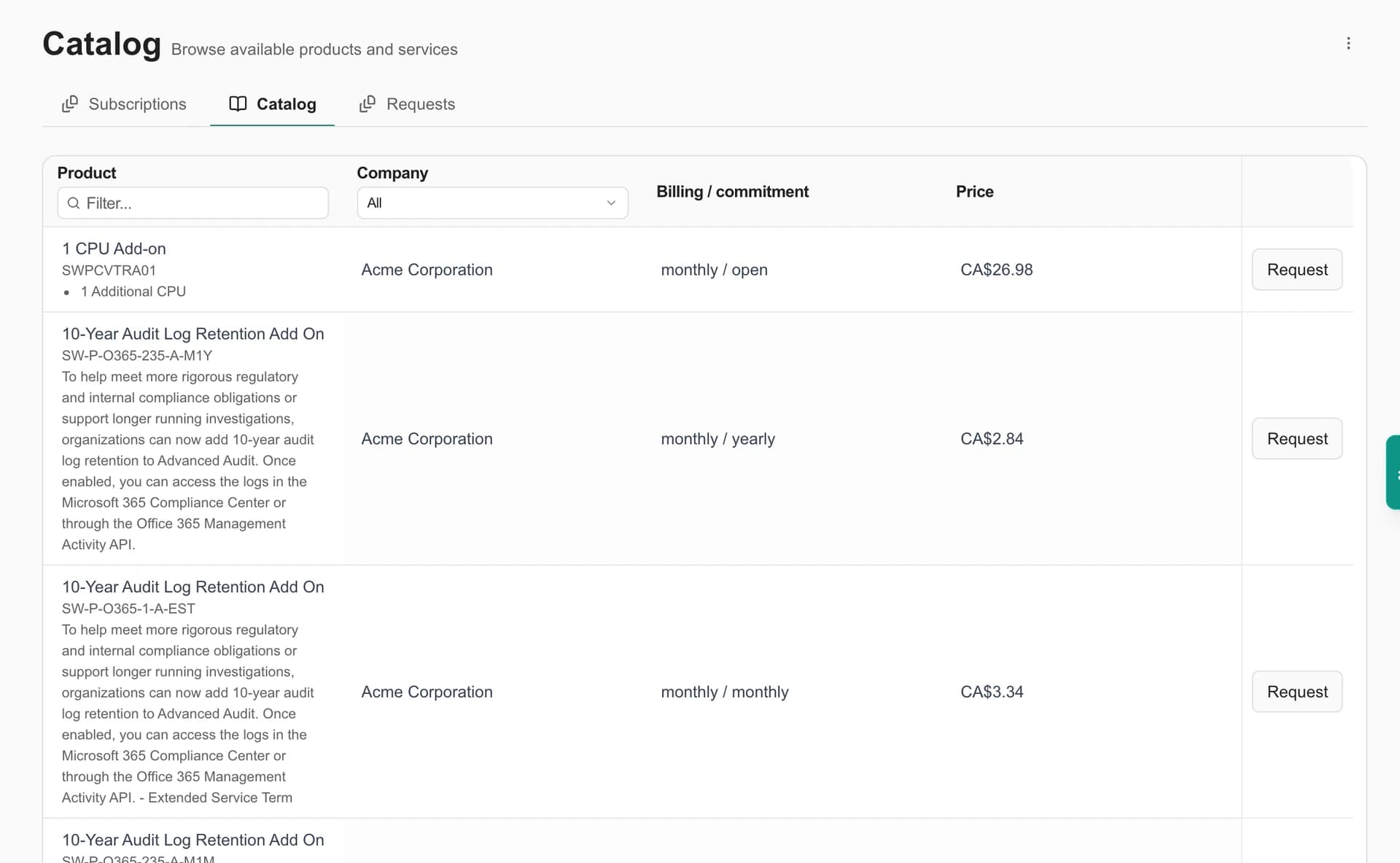This screenshot has height=863, width=1400.
Task: Request the SW-P-O365-235-A-M1Y audit log add-on
Action: coord(1296,439)
